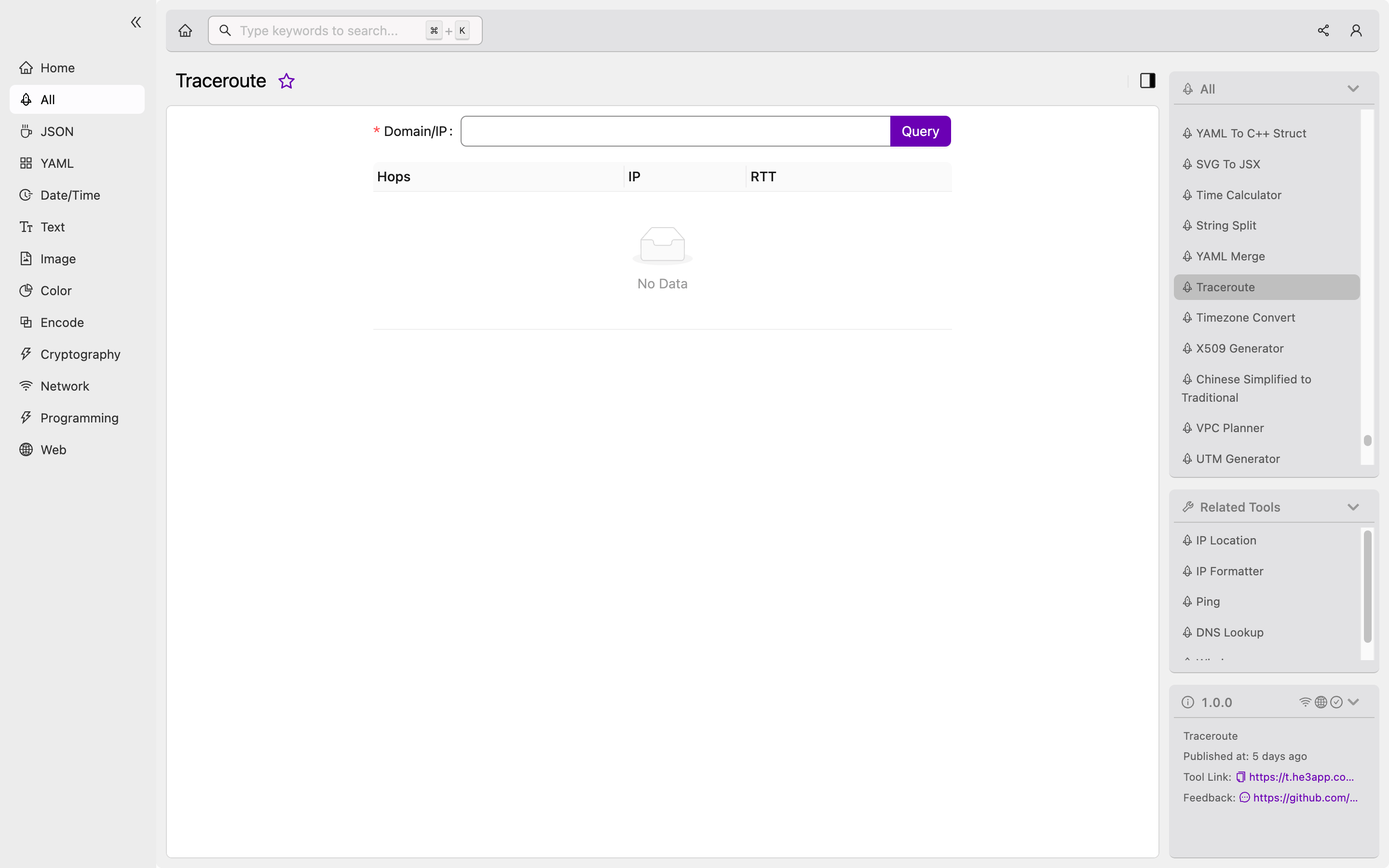Toggle the favorite star for Traceroute
This screenshot has width=1389, height=868.
(x=286, y=81)
